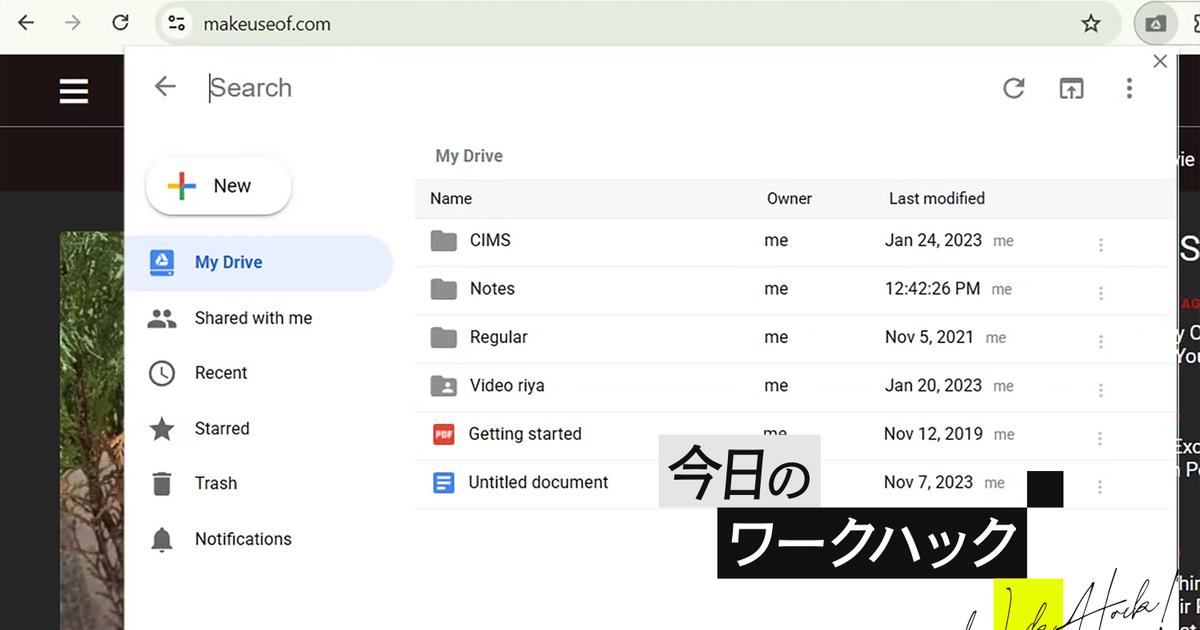Click the date 'Nov 7, 2023'

coord(928,482)
